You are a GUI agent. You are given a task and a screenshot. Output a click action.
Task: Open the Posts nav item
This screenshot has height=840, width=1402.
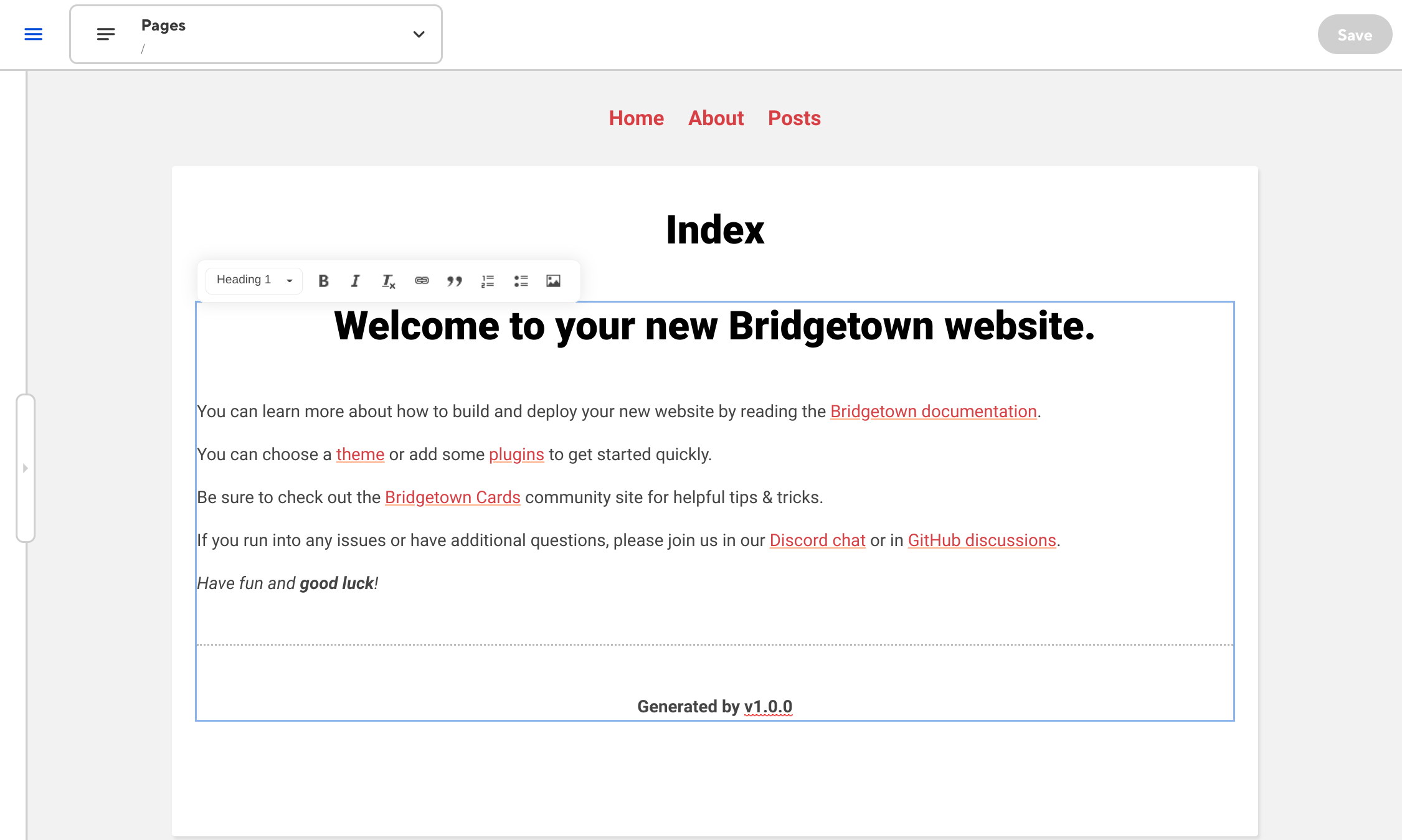tap(794, 118)
